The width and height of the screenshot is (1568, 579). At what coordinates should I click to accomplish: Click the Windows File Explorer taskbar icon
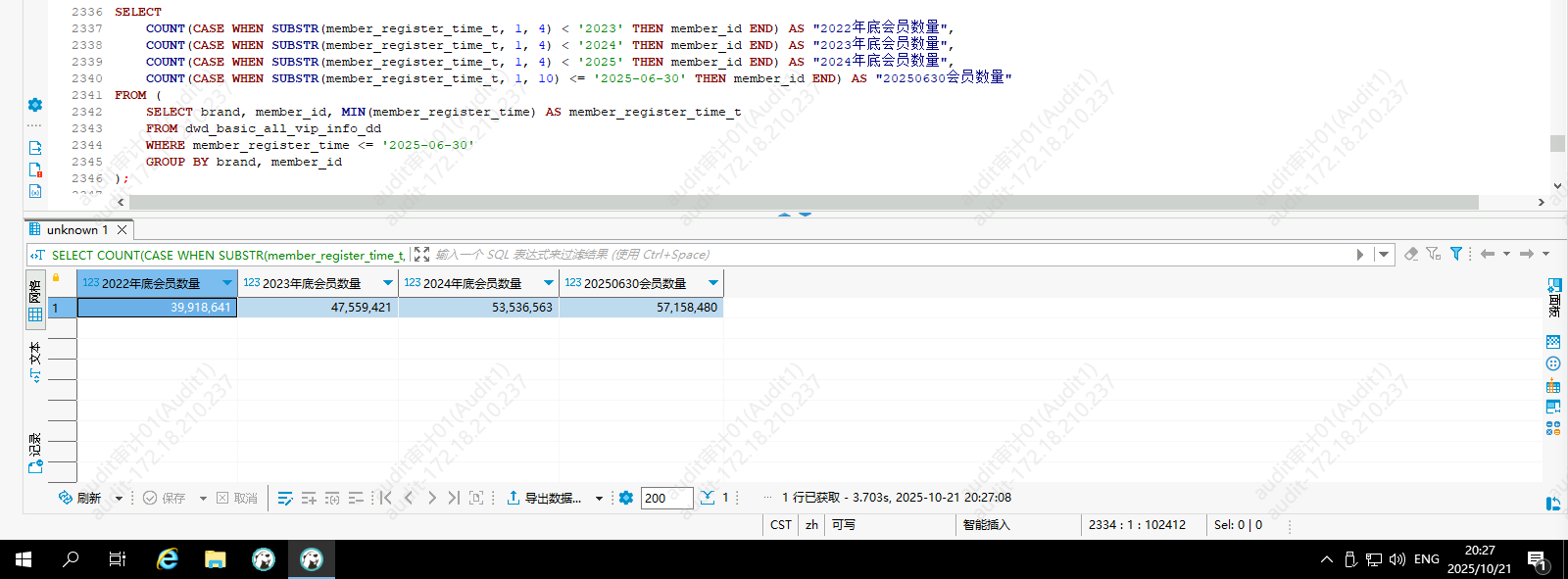pyautogui.click(x=215, y=559)
